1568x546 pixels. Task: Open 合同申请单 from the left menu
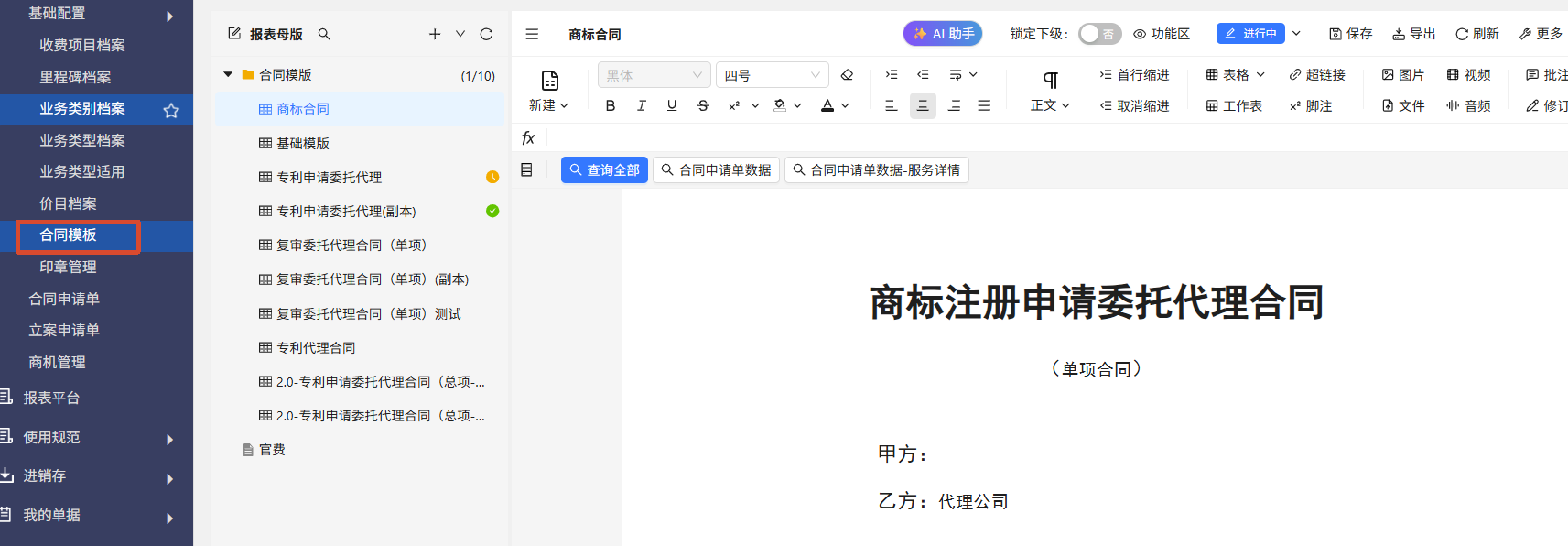pos(64,299)
